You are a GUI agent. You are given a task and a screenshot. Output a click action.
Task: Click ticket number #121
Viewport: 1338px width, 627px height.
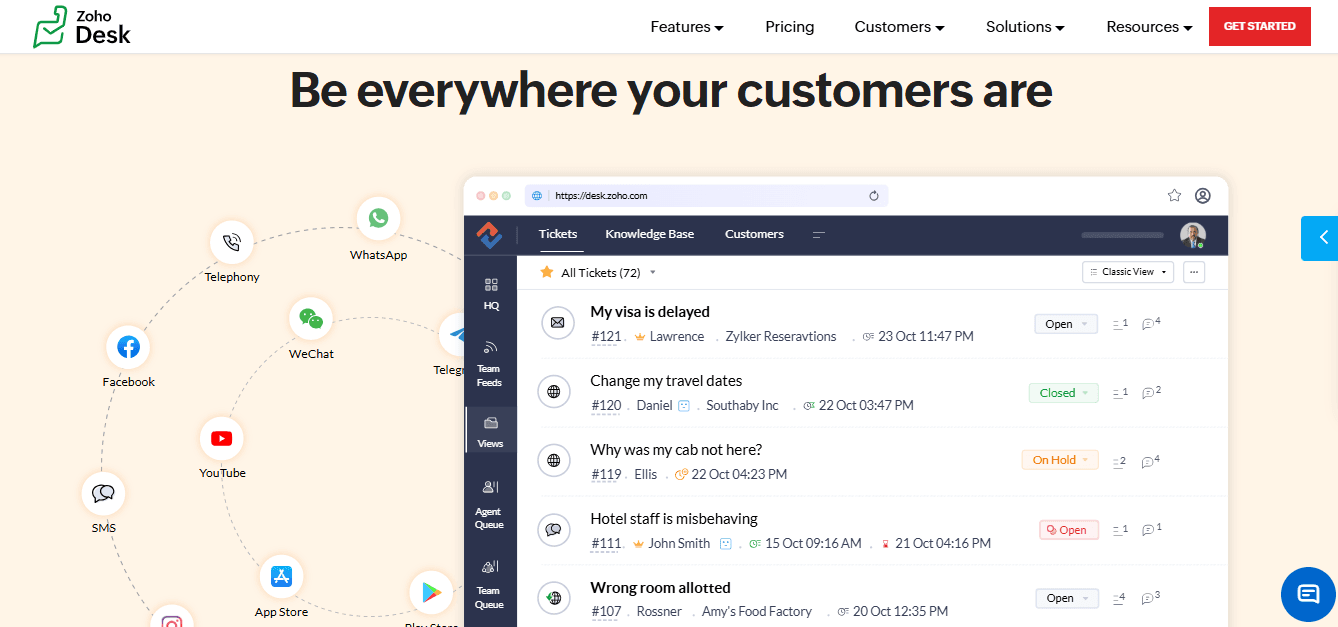coord(606,337)
